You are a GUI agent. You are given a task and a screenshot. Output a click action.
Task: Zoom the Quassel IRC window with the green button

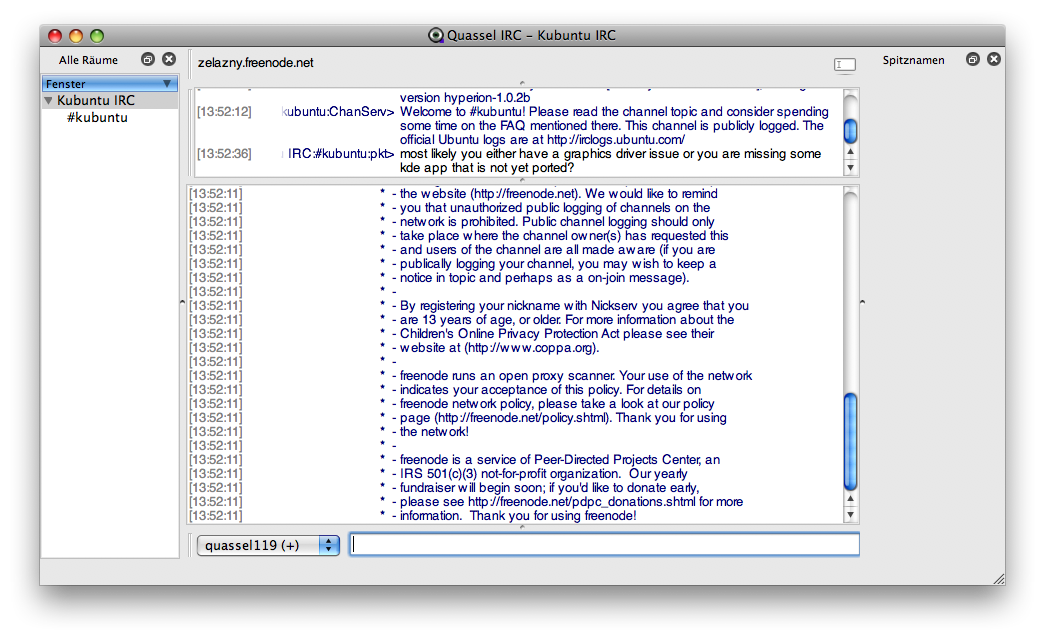coord(97,36)
